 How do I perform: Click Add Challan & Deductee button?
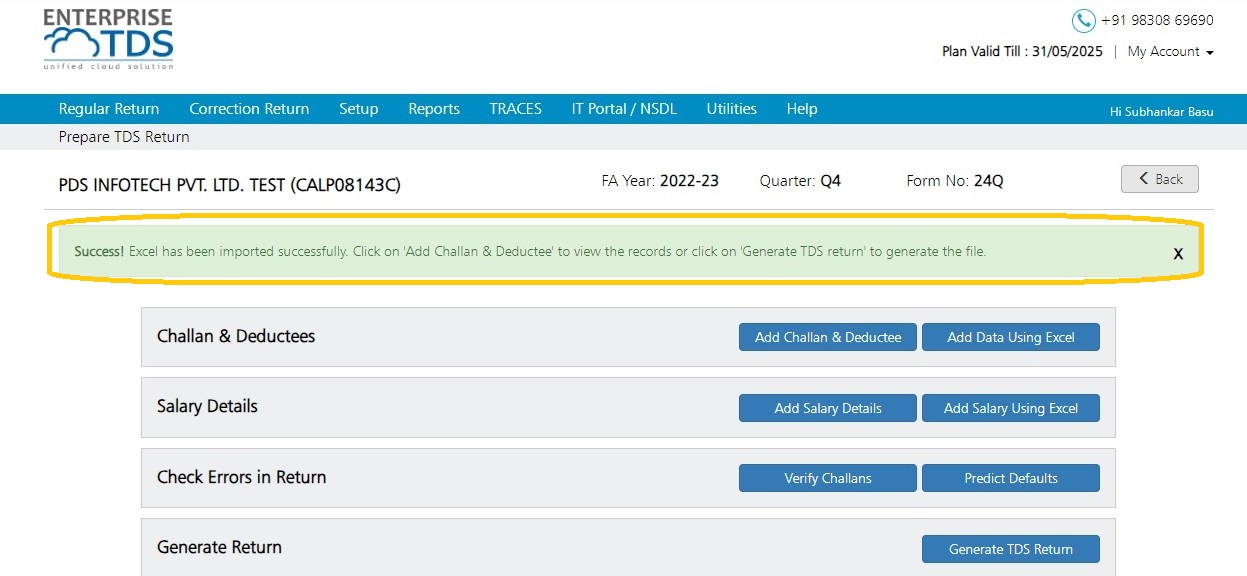pyautogui.click(x=828, y=337)
